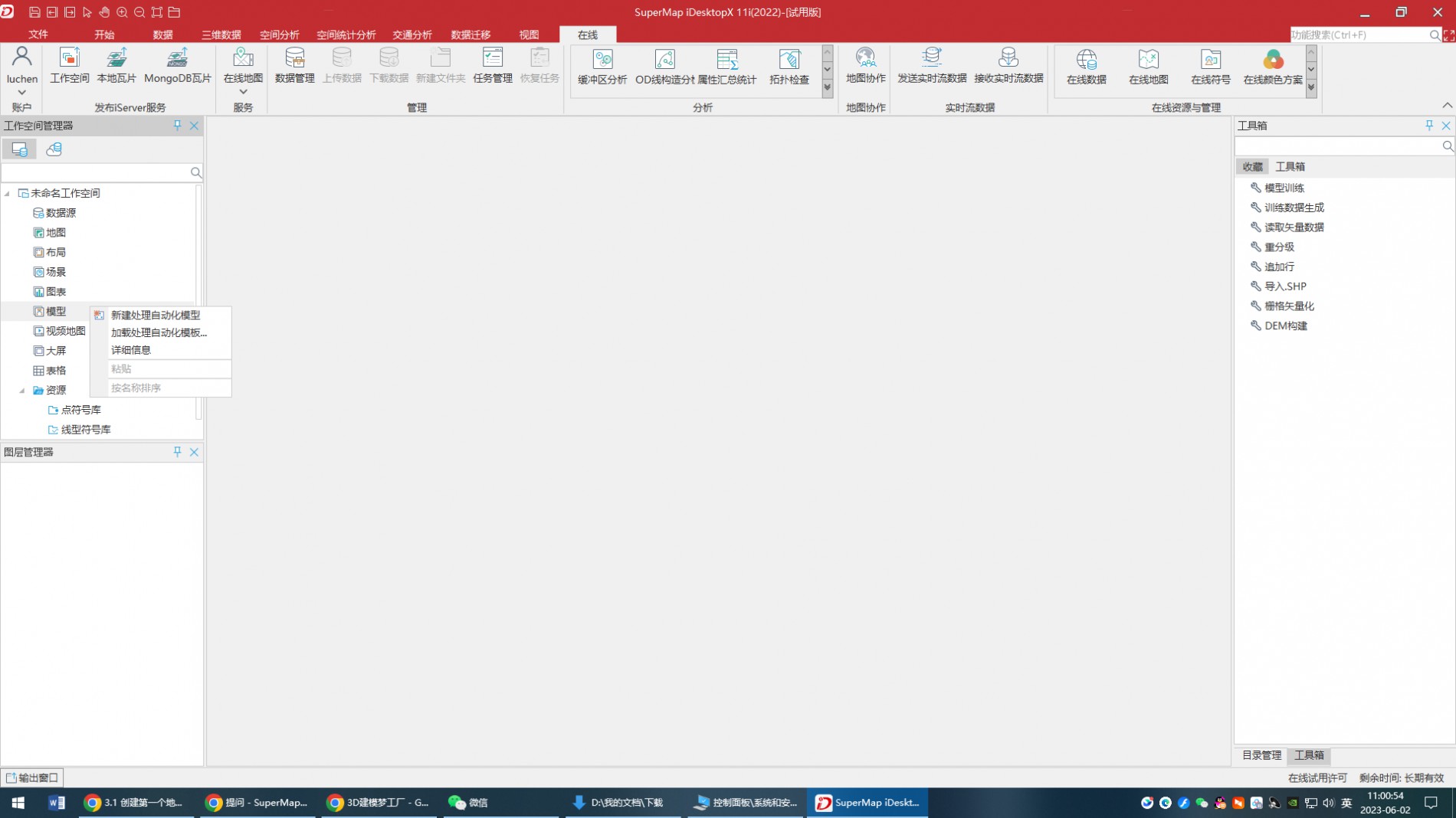The height and width of the screenshot is (818, 1456).
Task: Switch to local workspace view icon
Action: 19,149
